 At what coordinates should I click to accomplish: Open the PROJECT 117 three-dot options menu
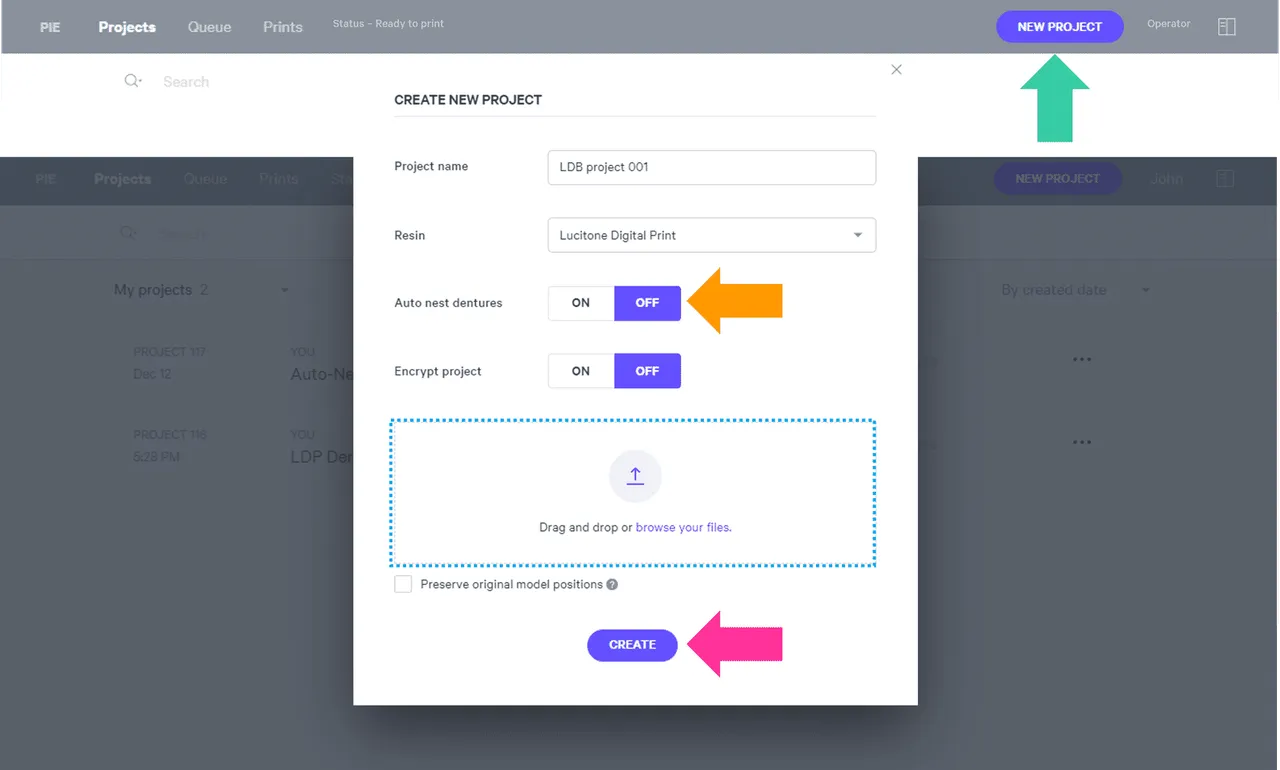tap(1081, 359)
